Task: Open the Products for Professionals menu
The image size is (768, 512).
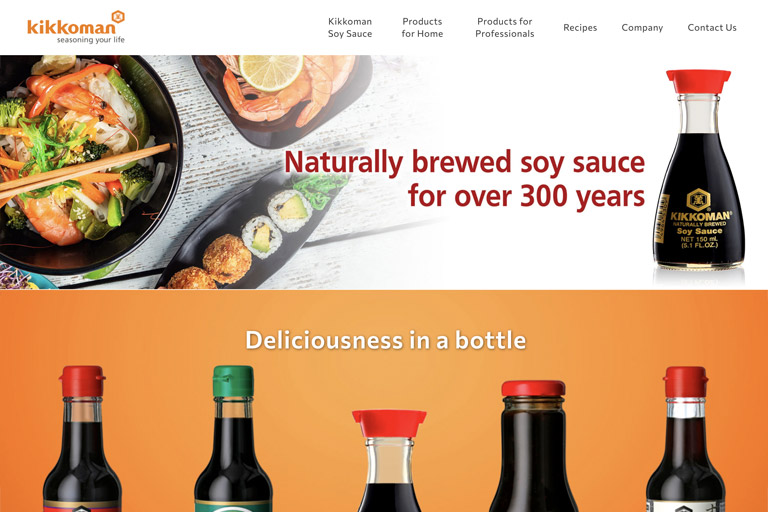Action: click(x=504, y=27)
